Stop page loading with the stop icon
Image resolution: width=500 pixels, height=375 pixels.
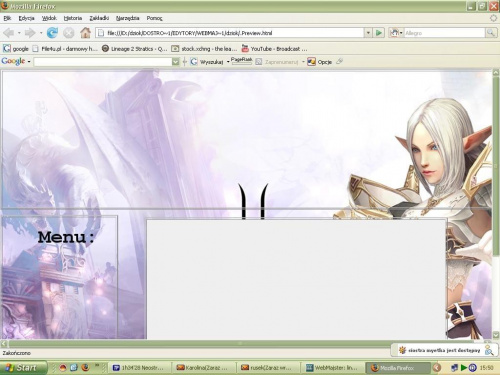(69, 33)
